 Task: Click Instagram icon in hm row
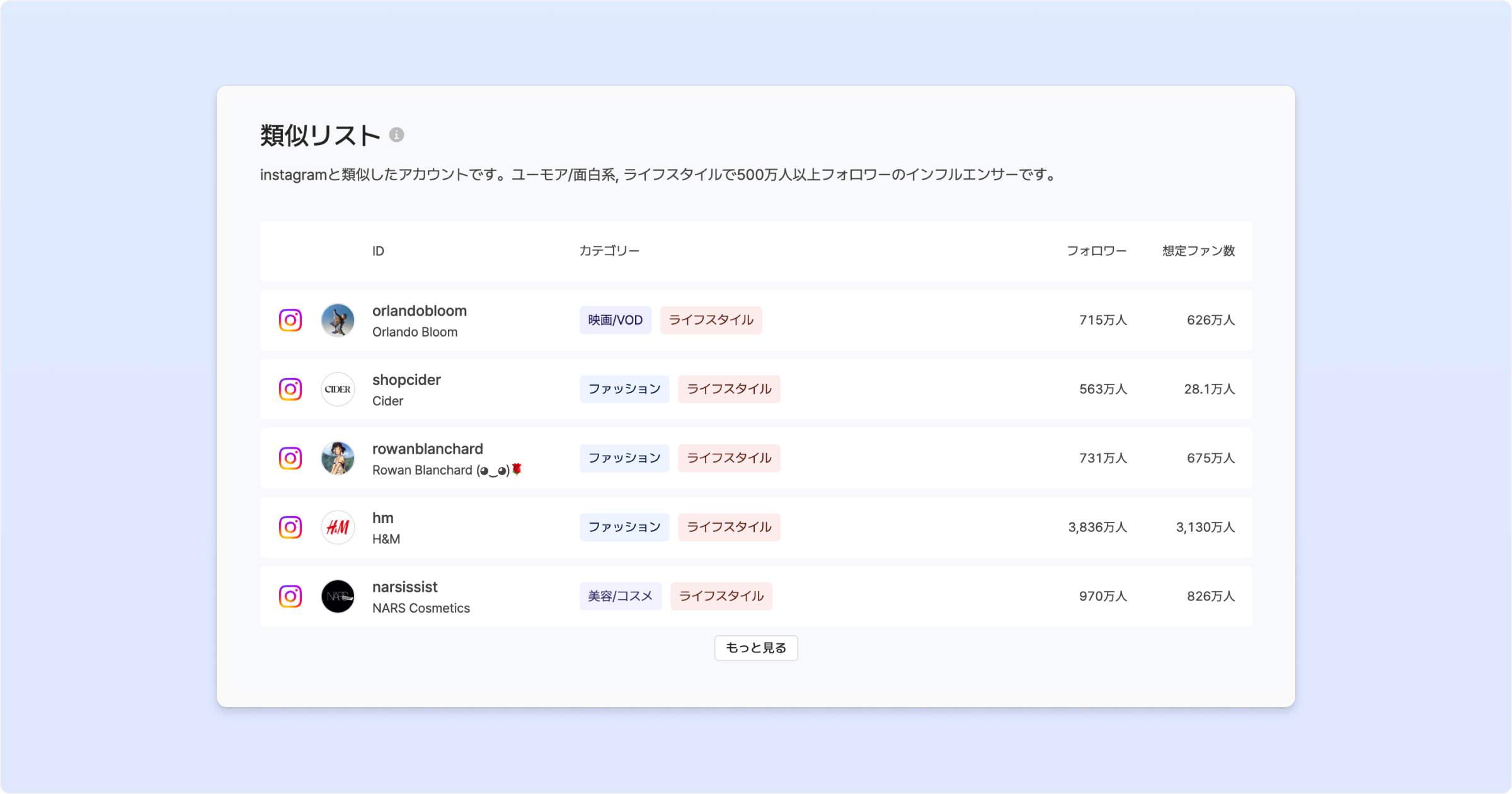coord(290,527)
